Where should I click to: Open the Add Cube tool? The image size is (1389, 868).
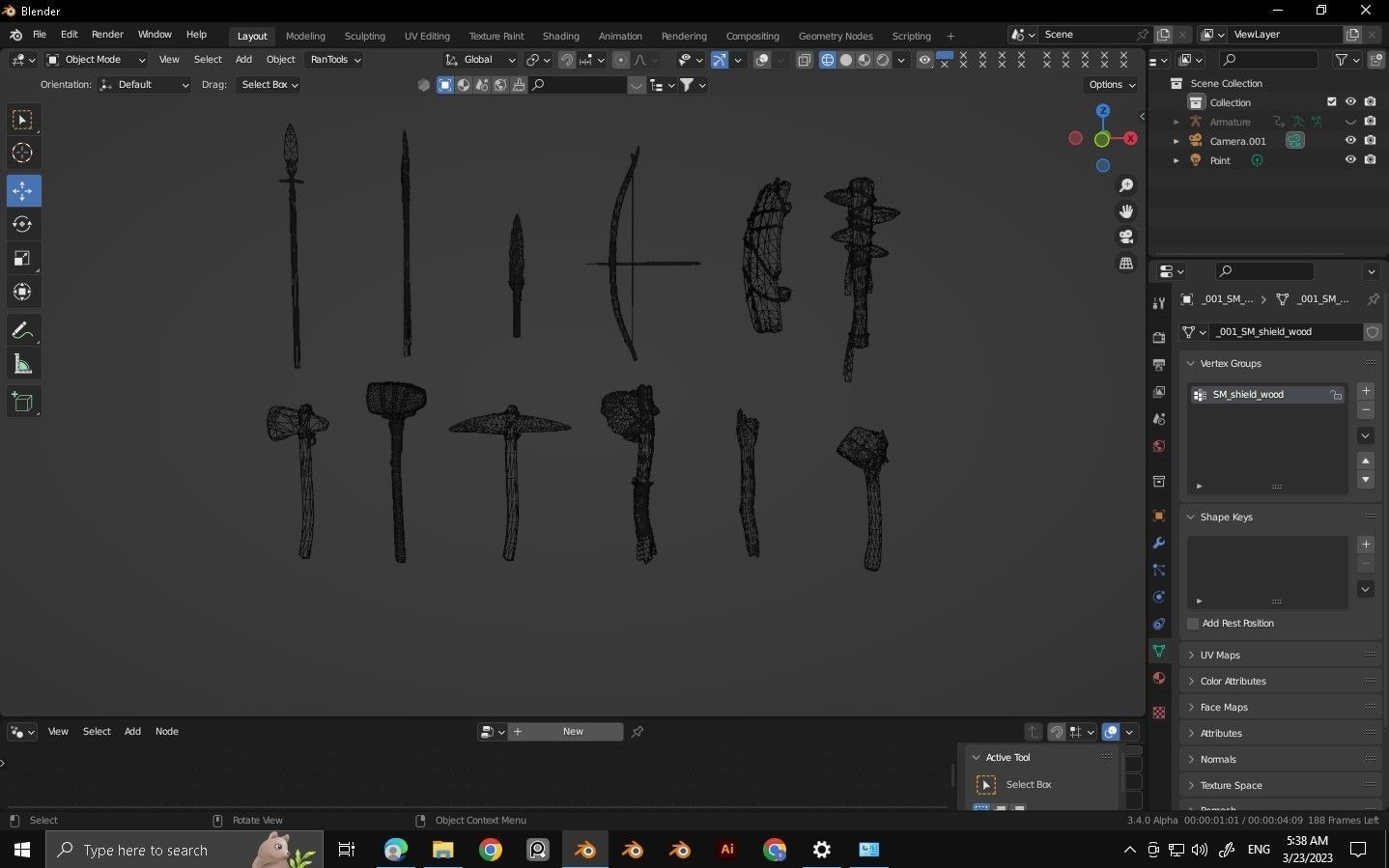(22, 401)
